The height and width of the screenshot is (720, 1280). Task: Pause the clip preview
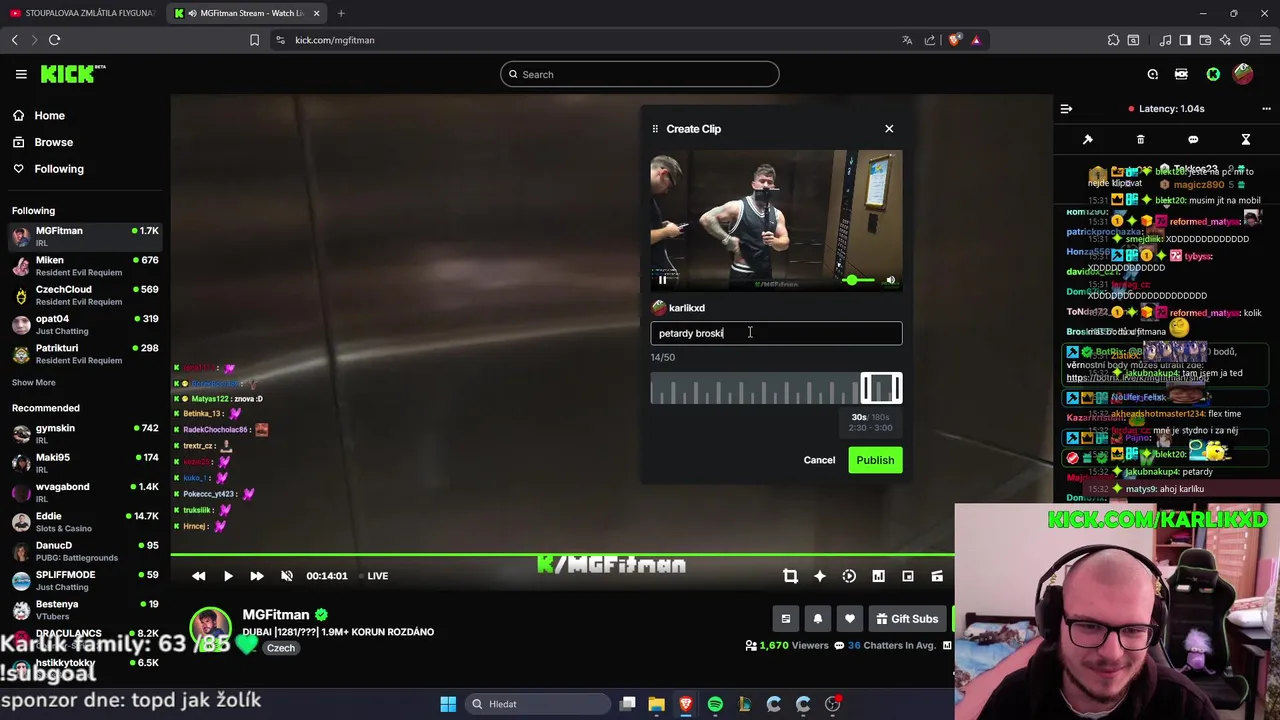click(x=662, y=280)
